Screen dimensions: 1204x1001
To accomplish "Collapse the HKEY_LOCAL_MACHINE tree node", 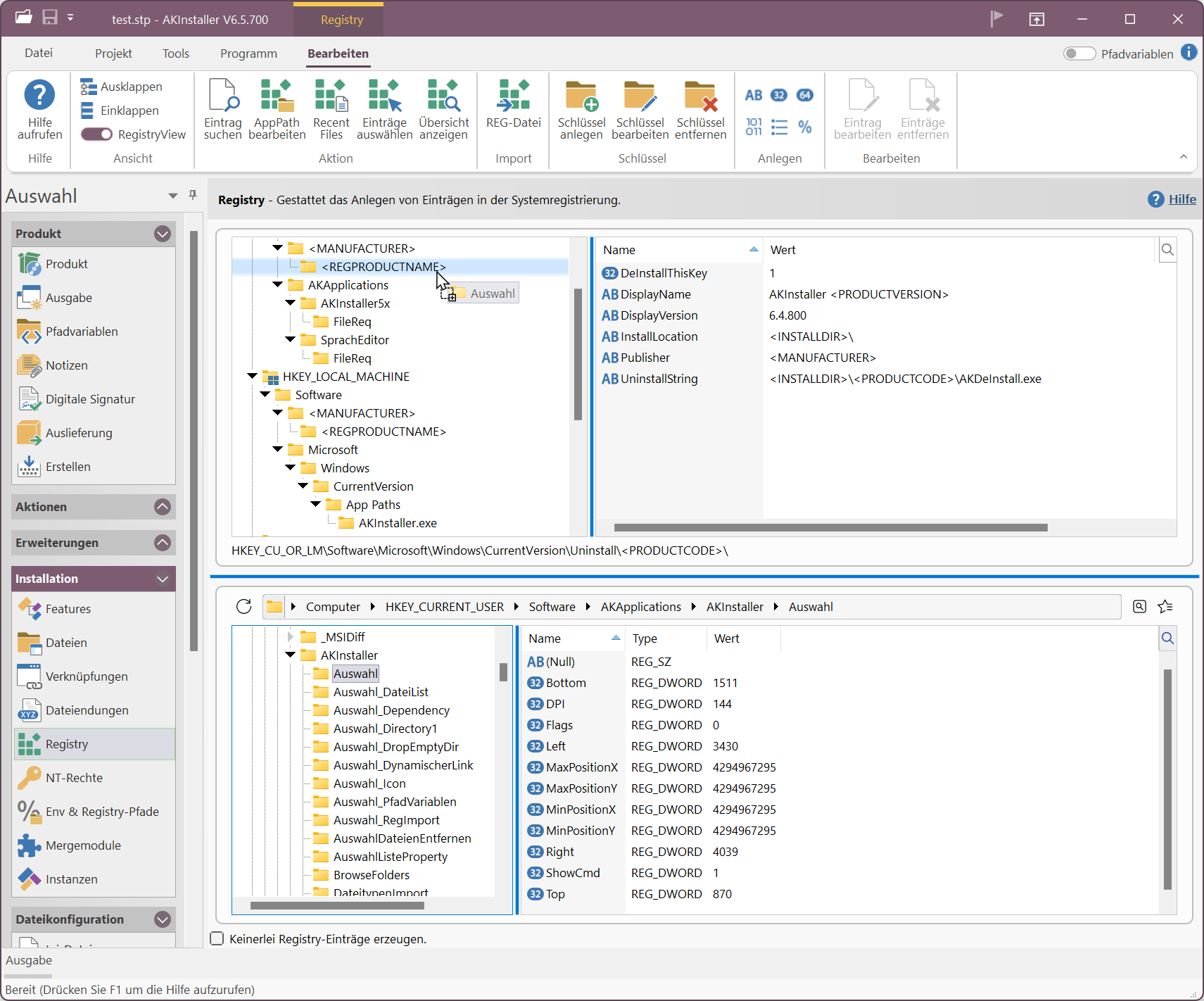I will pos(253,377).
